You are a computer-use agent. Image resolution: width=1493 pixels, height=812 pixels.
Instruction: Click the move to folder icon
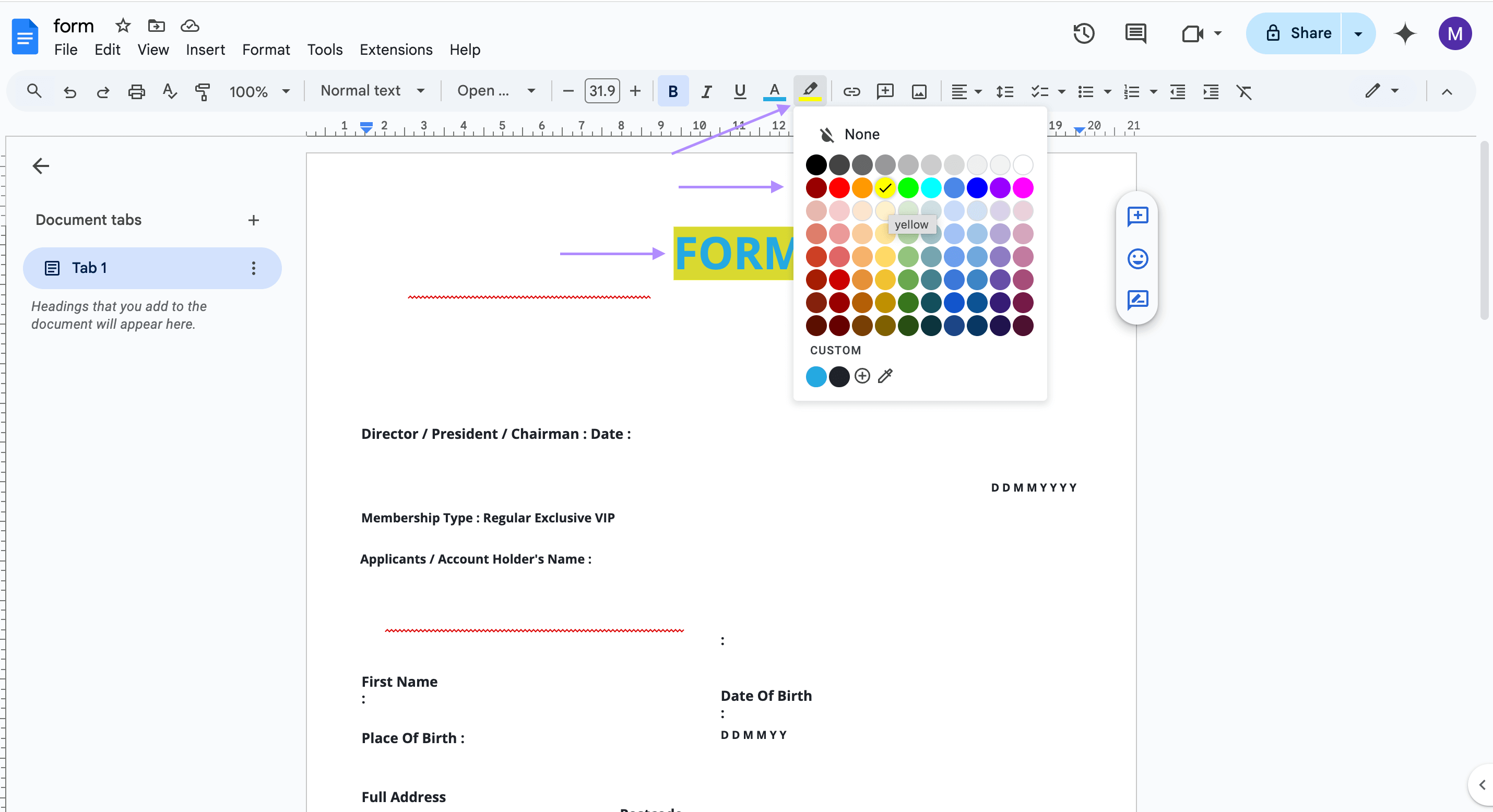point(157,26)
